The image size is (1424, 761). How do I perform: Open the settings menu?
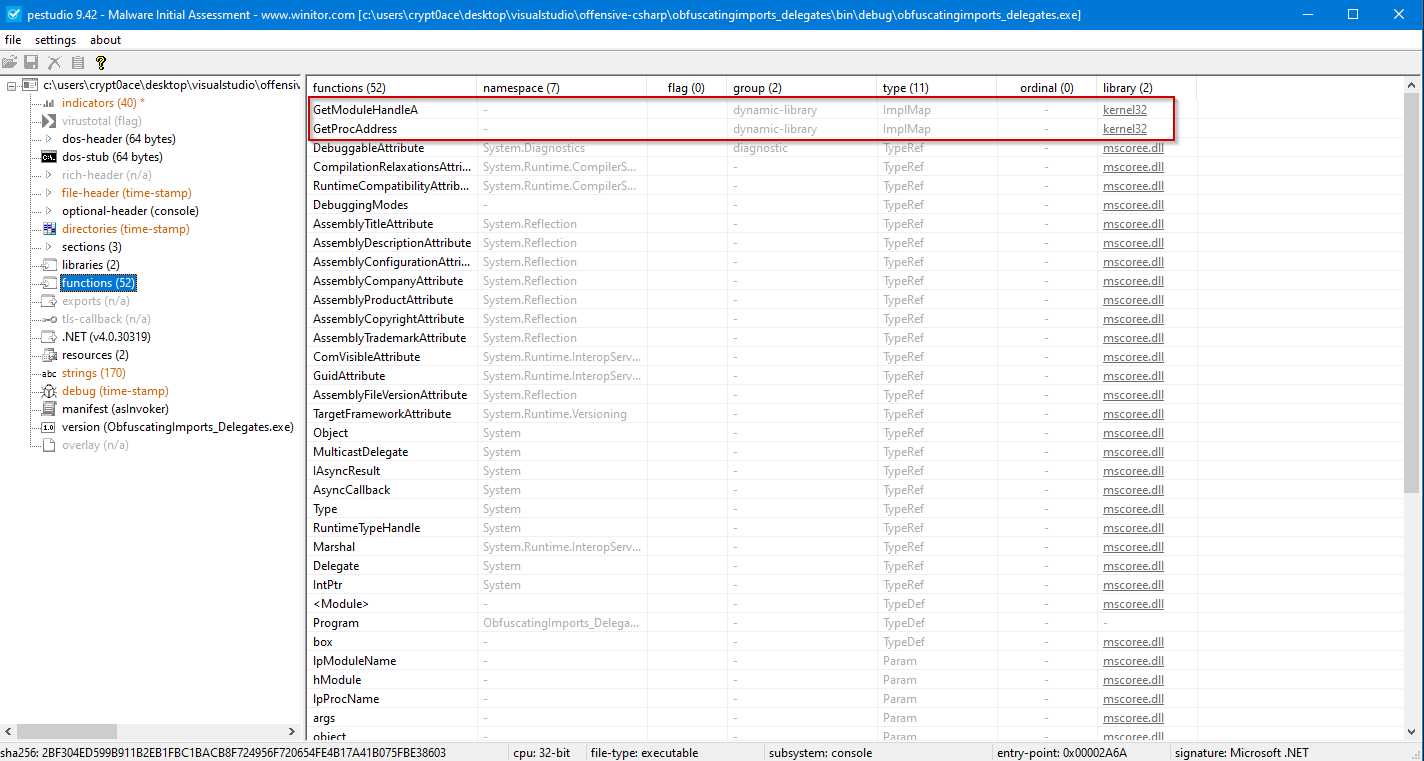pyautogui.click(x=55, y=40)
